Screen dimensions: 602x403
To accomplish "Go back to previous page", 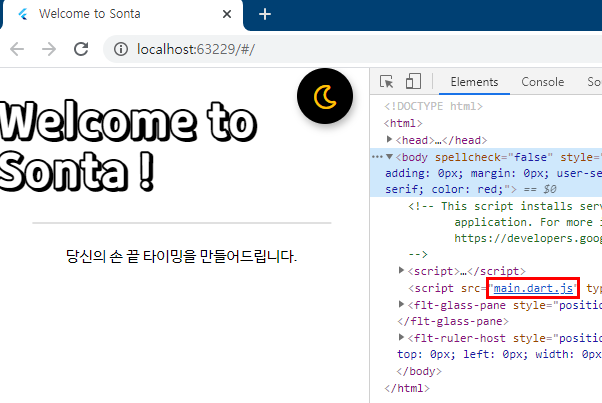I will tap(17, 49).
